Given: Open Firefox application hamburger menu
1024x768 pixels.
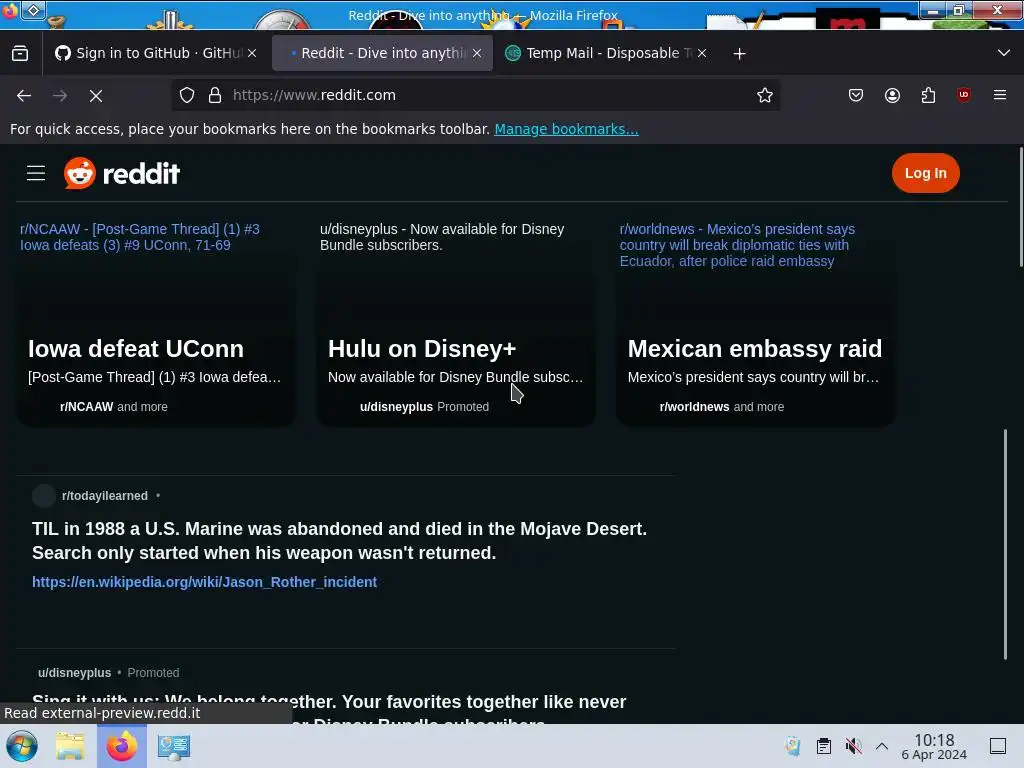Looking at the screenshot, I should tap(1000, 95).
